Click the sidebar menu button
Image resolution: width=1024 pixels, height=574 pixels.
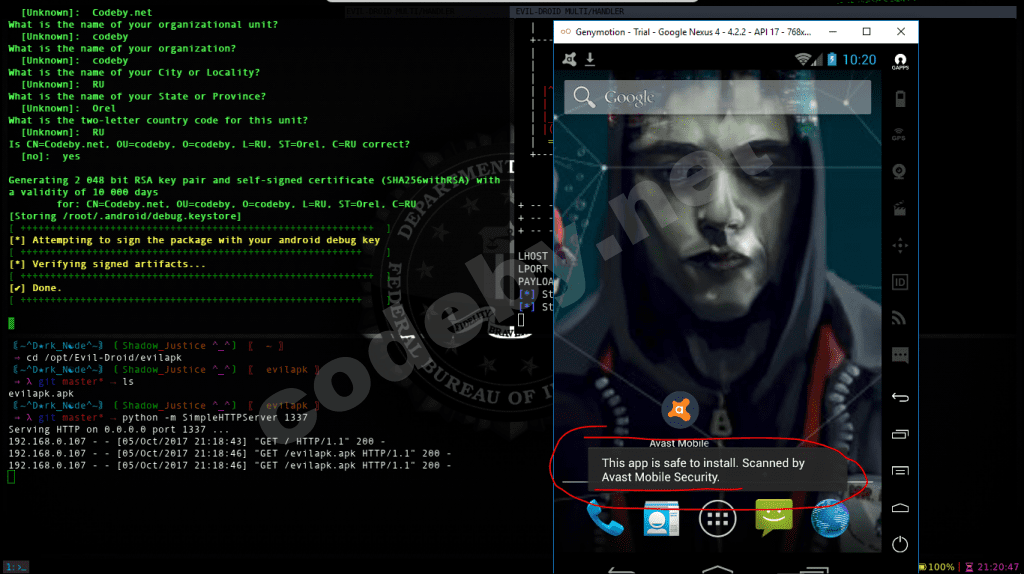coord(900,470)
